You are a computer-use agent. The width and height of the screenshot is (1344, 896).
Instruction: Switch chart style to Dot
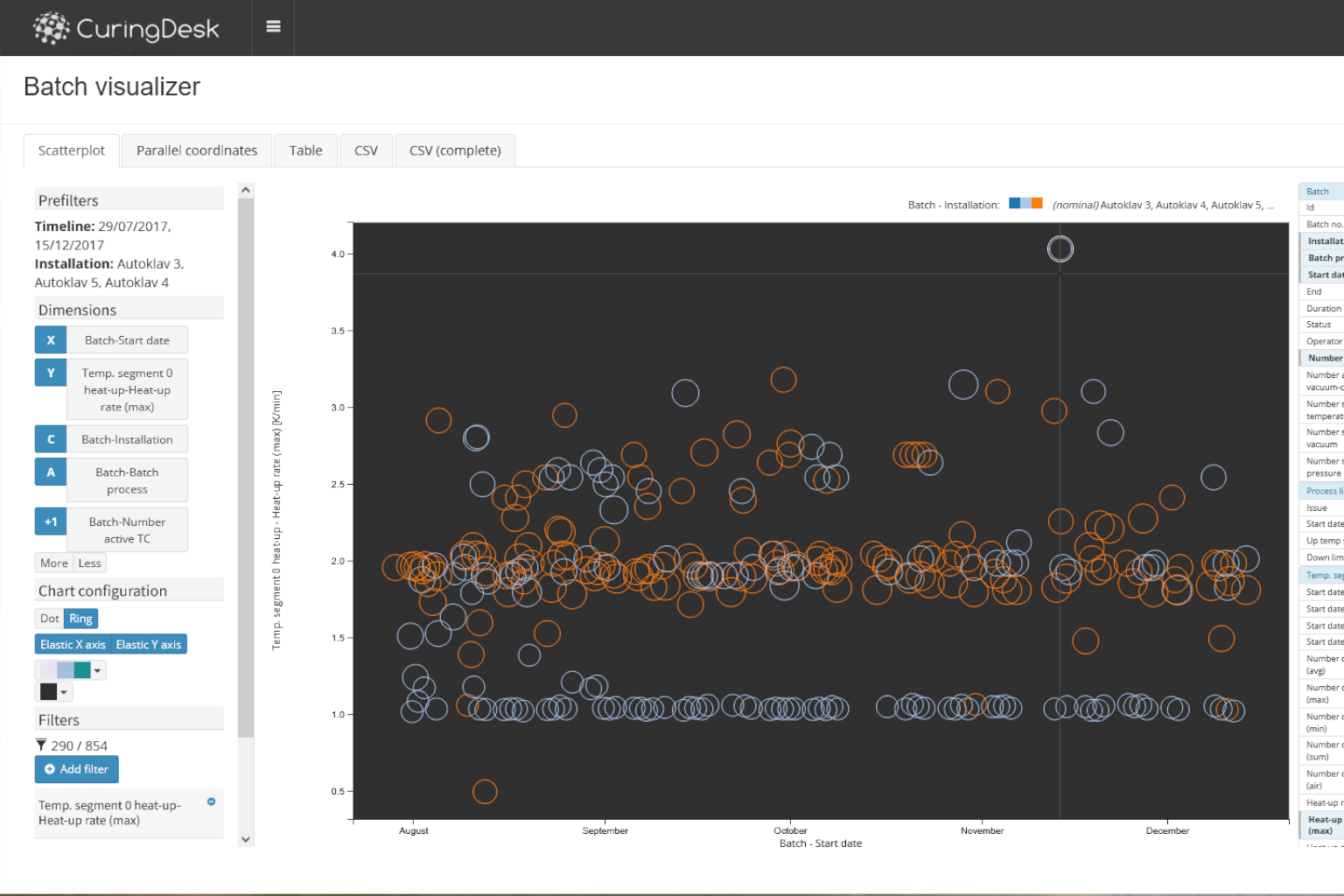point(50,619)
